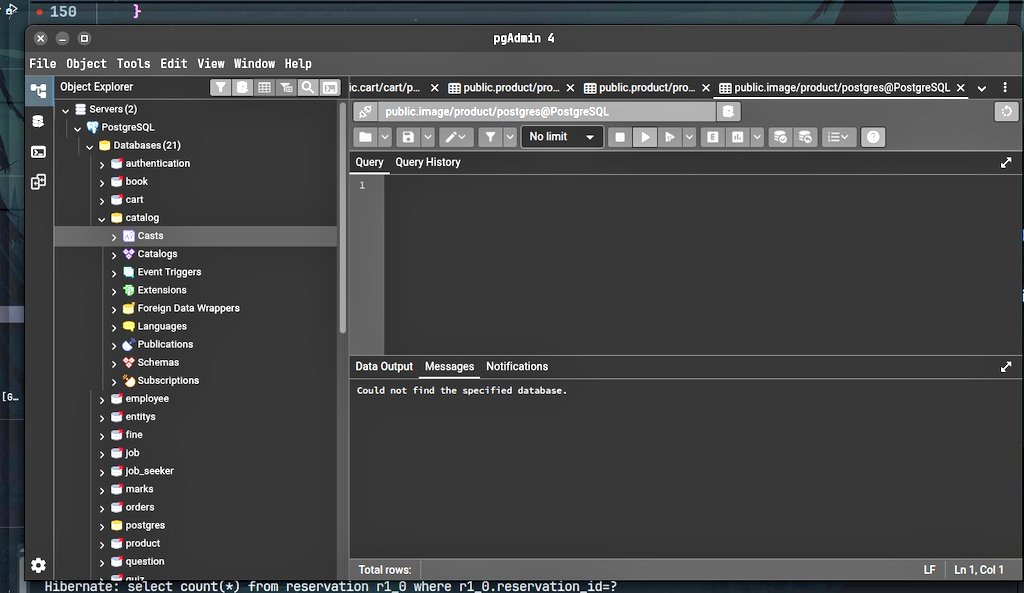Collapse the catalog database node
The width and height of the screenshot is (1024, 593).
[102, 219]
